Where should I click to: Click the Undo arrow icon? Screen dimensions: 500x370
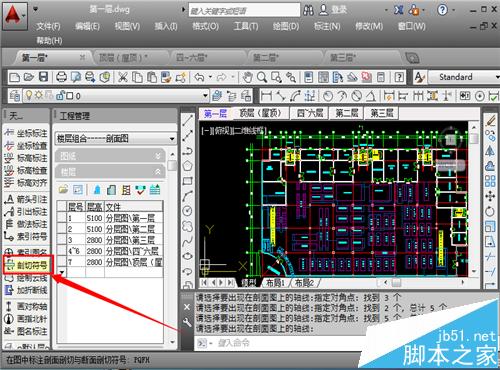tap(199, 77)
